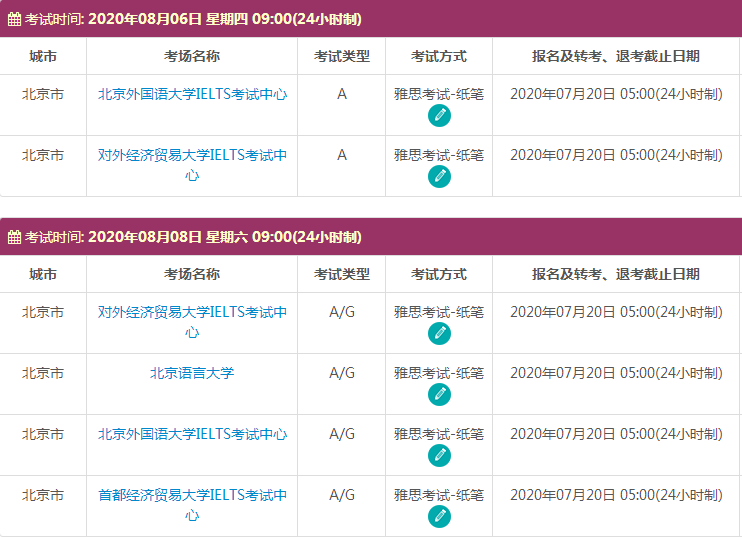The height and width of the screenshot is (537, 742).
Task: Click 考试类型 column header in first table
Action: 342,56
